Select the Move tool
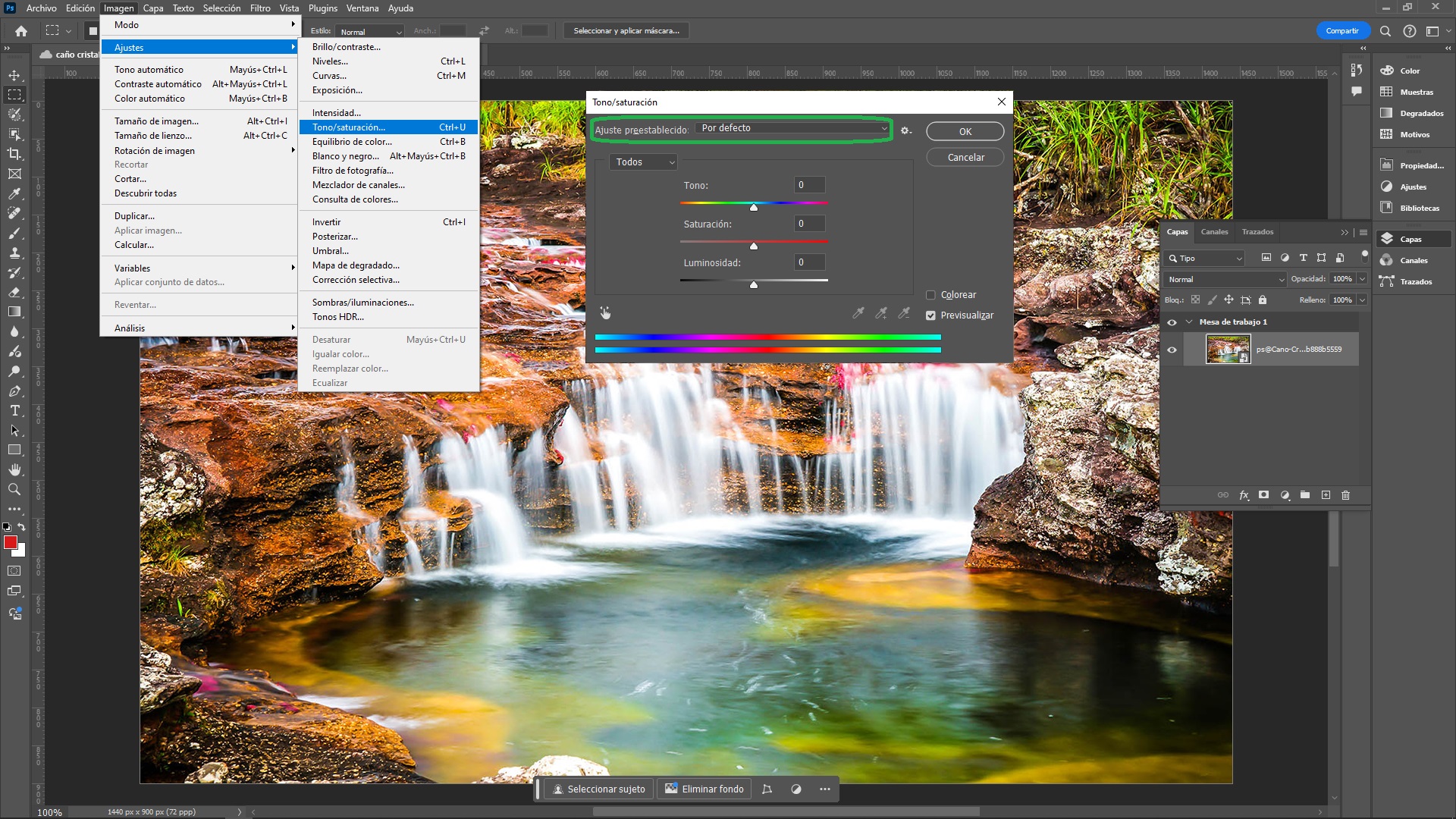 tap(14, 75)
